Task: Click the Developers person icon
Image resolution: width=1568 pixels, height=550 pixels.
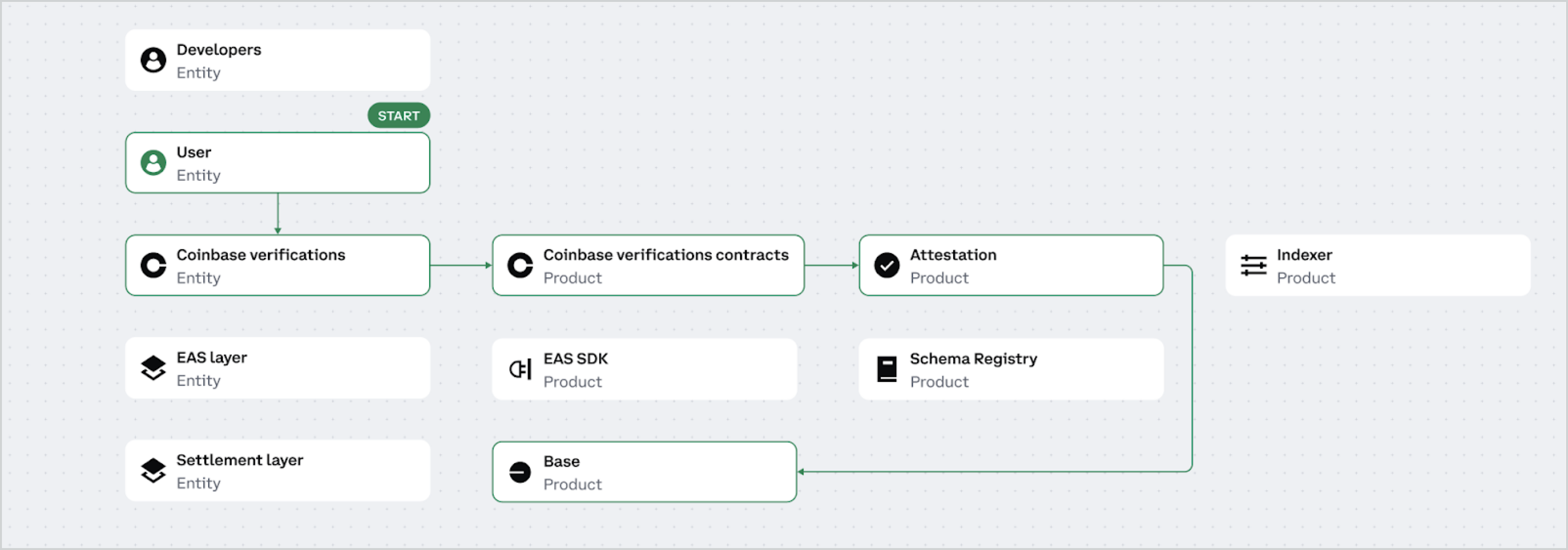Action: [153, 60]
